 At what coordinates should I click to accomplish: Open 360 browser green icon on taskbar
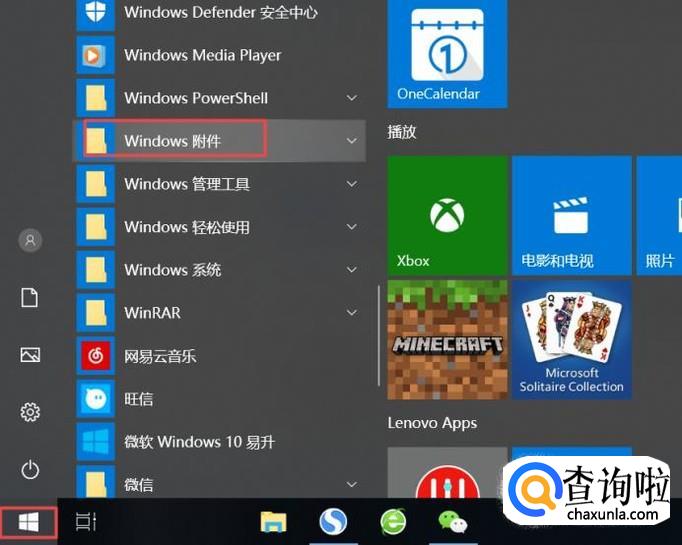tap(393, 522)
